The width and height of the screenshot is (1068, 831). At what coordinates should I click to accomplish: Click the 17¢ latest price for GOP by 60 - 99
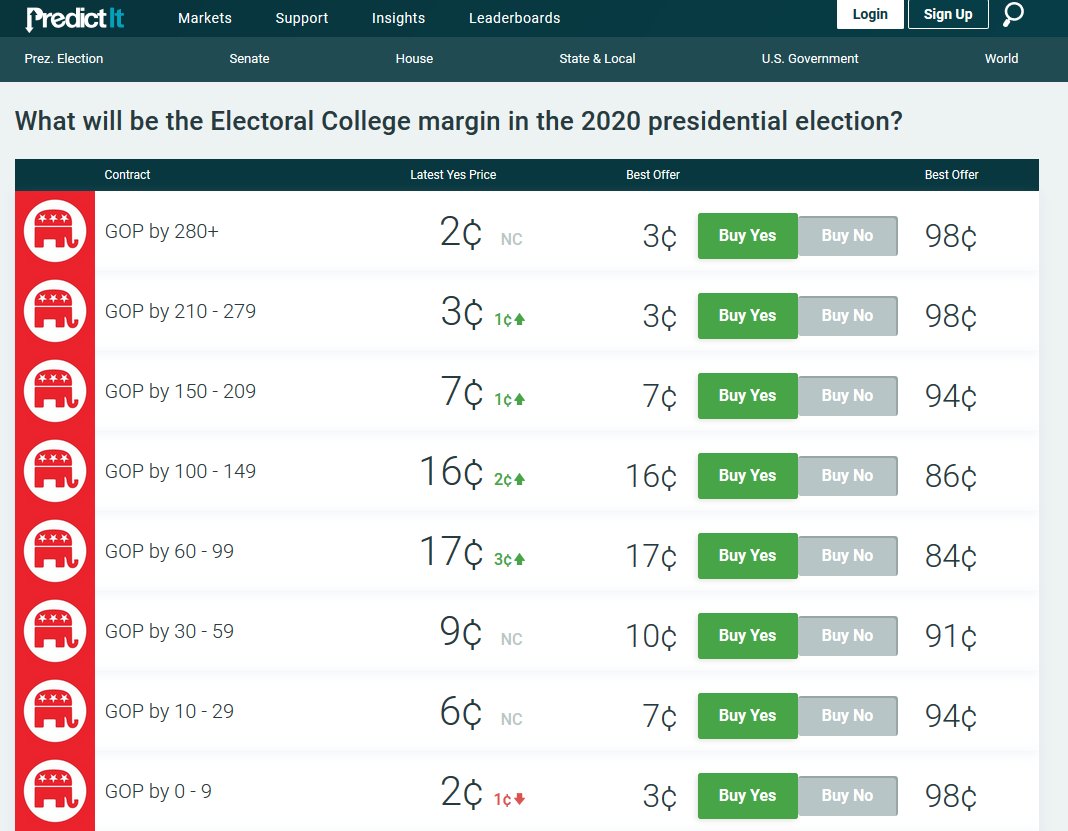coord(452,551)
